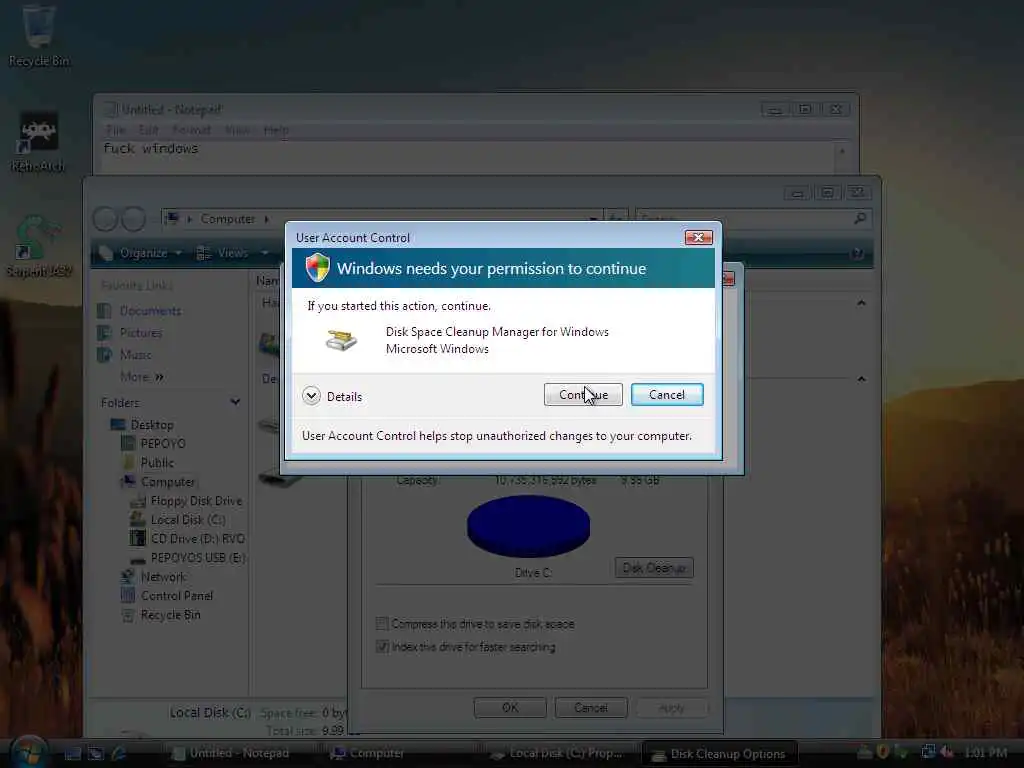Select Disk Cleanup Options taskbar button
Screen dimensions: 1024x768
tap(719, 754)
